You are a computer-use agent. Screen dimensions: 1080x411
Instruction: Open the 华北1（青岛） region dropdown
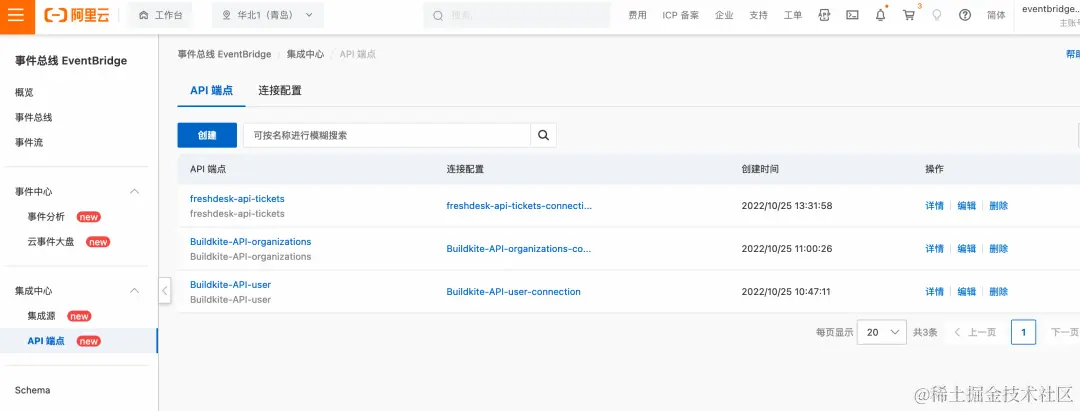[x=268, y=15]
